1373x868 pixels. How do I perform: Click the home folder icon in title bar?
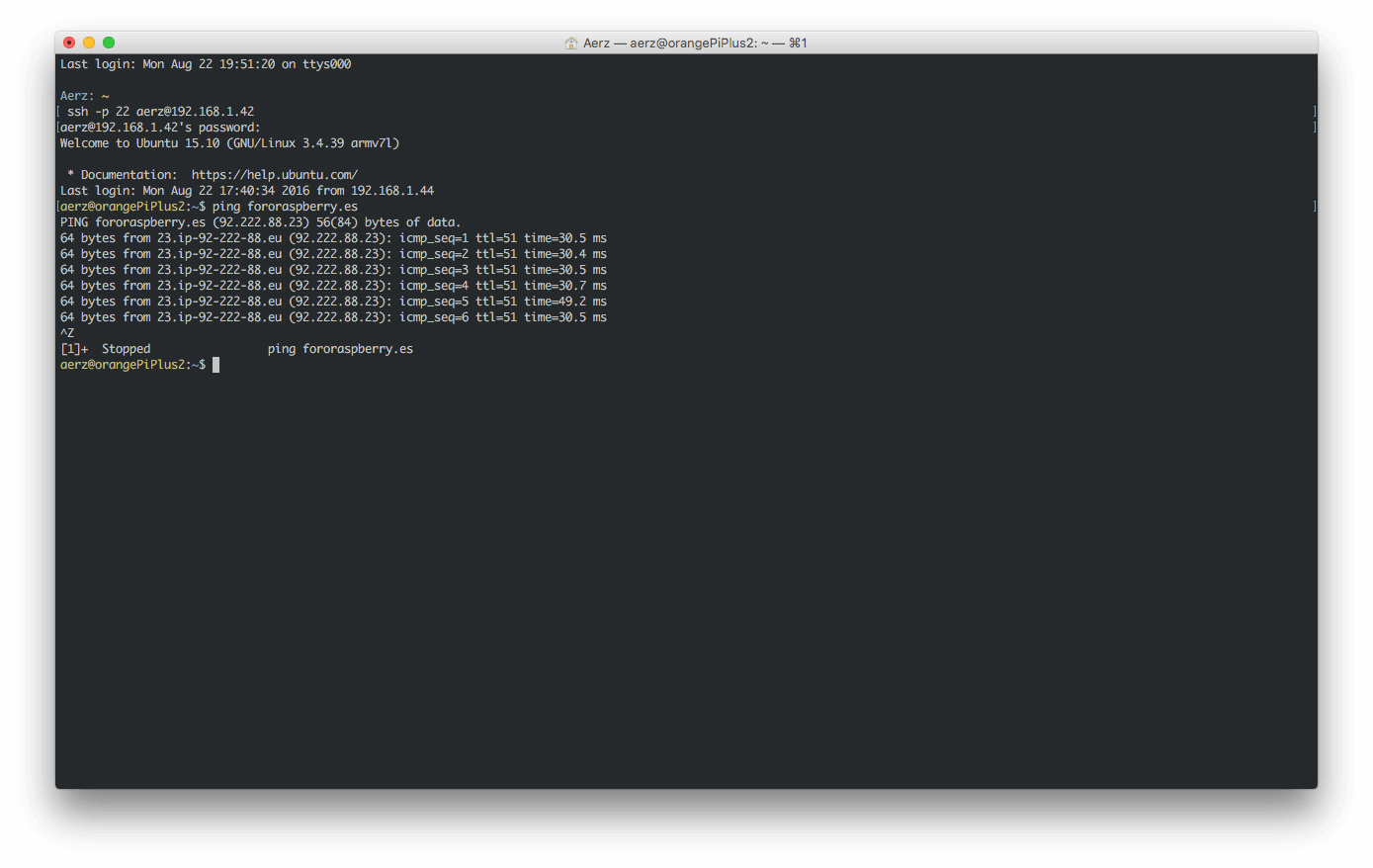point(570,43)
